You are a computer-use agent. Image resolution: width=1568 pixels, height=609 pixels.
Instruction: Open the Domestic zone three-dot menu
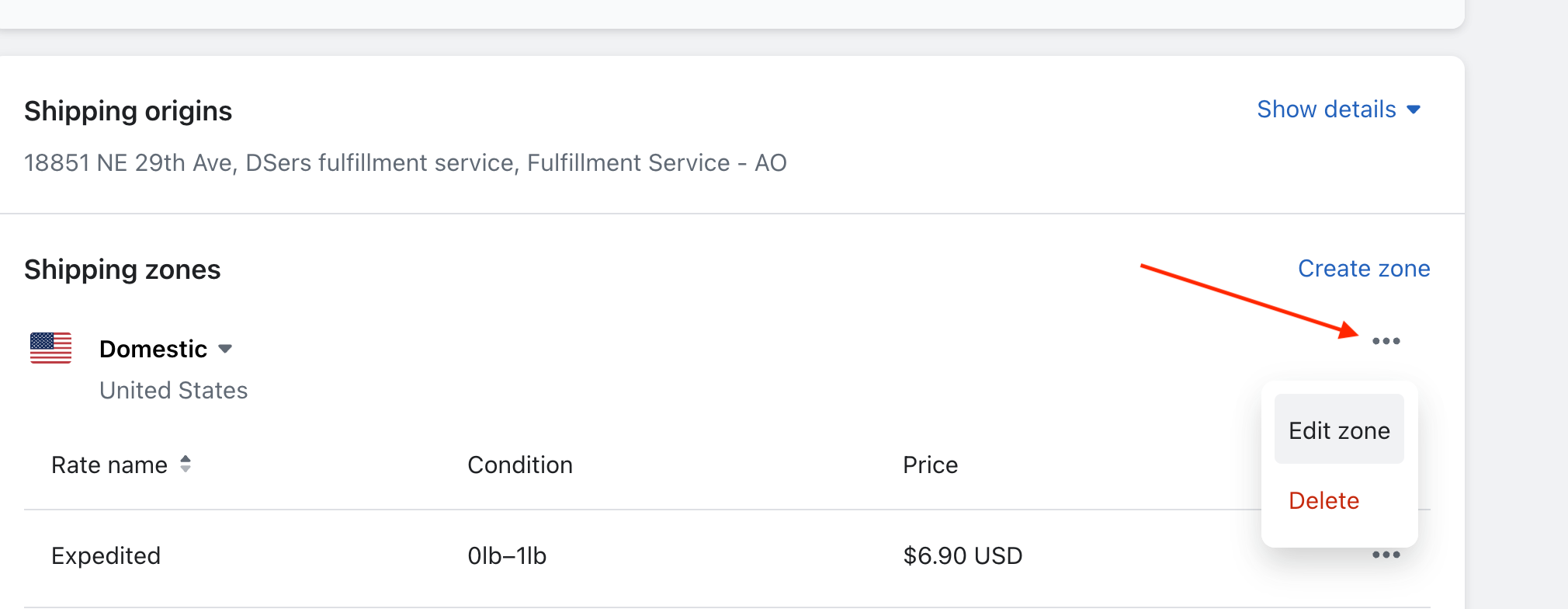(x=1386, y=341)
